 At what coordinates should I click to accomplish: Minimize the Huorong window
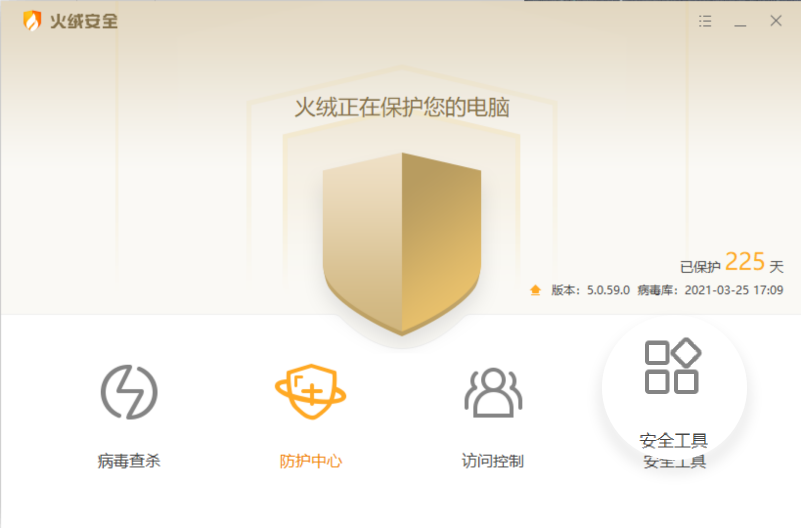740,21
